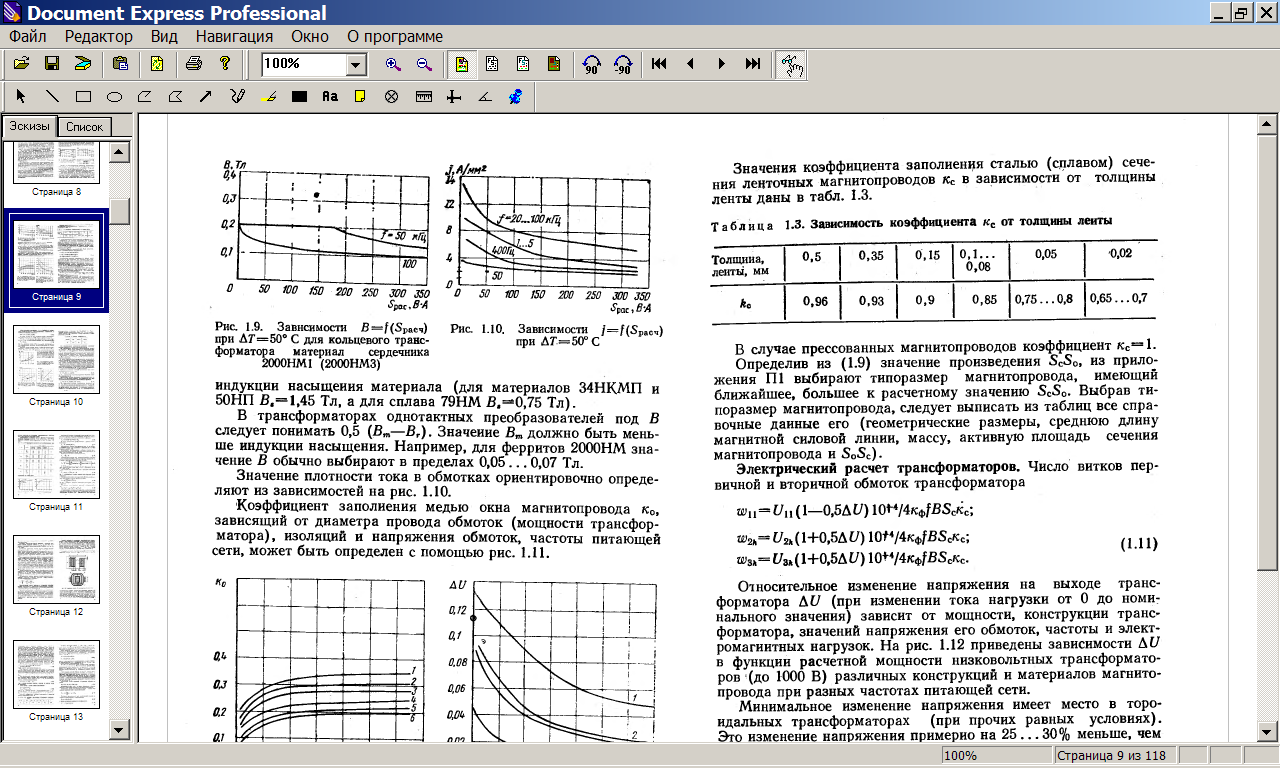Switch to the Эскизы tab
This screenshot has width=1280, height=768.
tap(28, 126)
